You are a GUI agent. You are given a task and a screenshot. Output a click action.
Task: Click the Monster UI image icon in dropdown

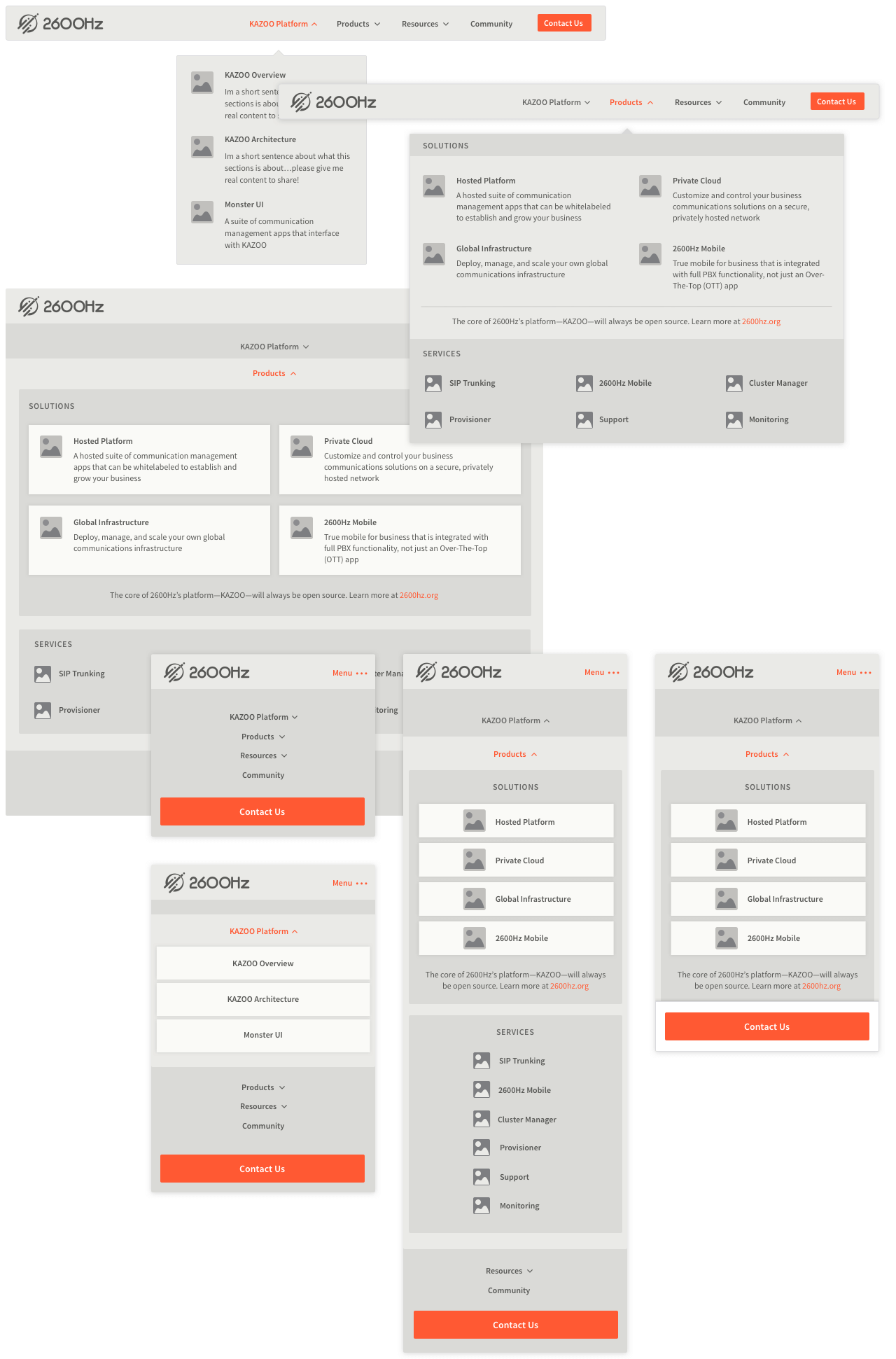[x=202, y=212]
